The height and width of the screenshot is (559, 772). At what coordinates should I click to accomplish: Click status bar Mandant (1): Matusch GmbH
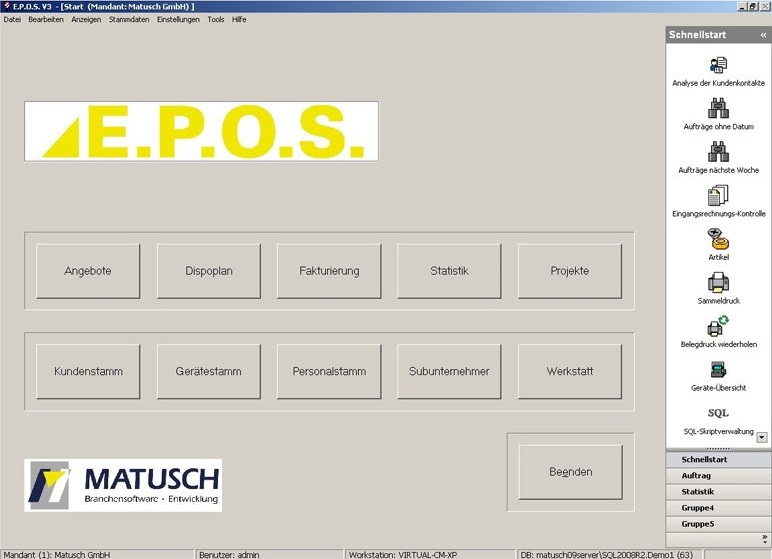coord(97,555)
